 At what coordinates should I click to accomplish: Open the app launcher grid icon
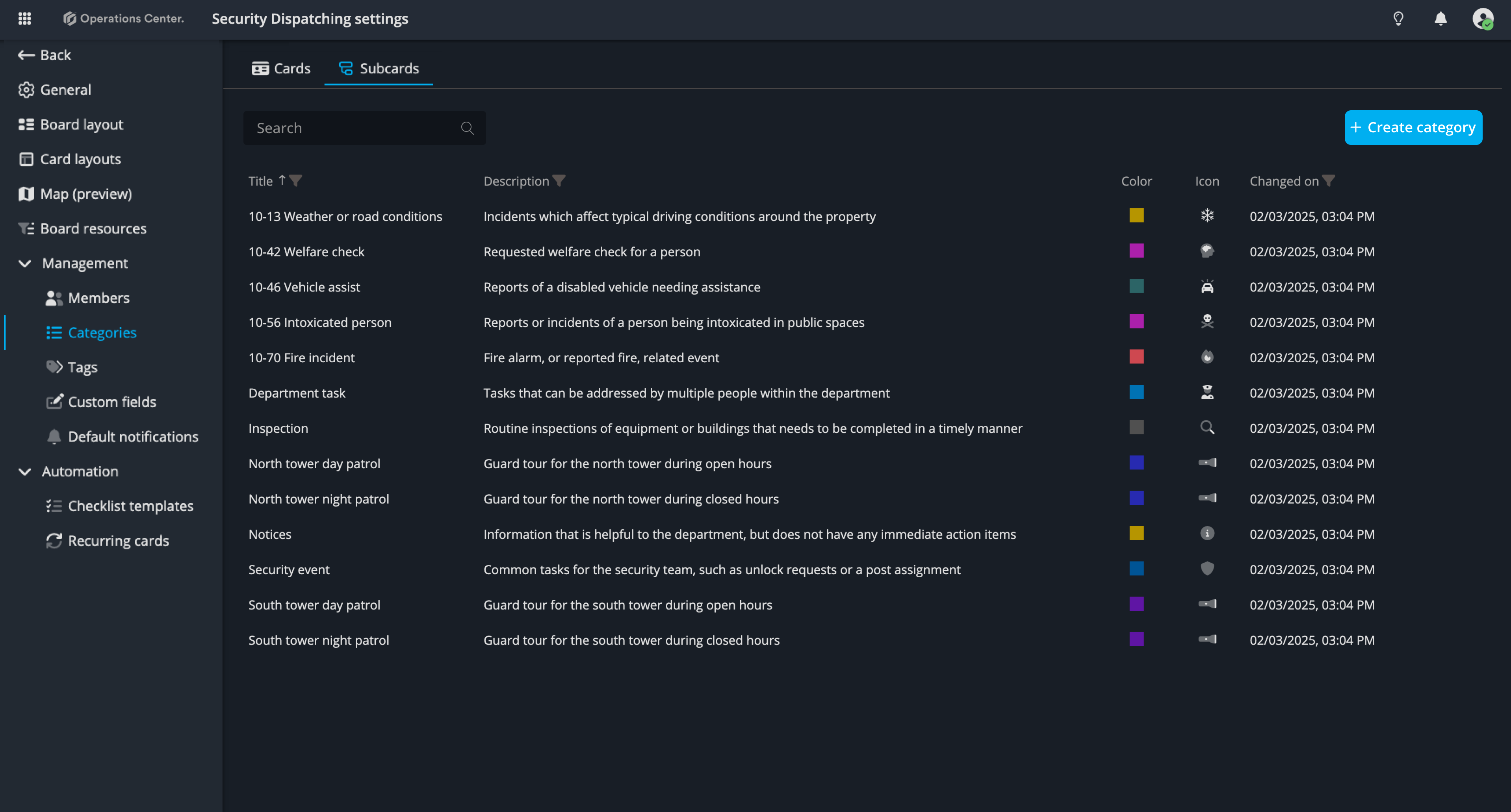[25, 19]
